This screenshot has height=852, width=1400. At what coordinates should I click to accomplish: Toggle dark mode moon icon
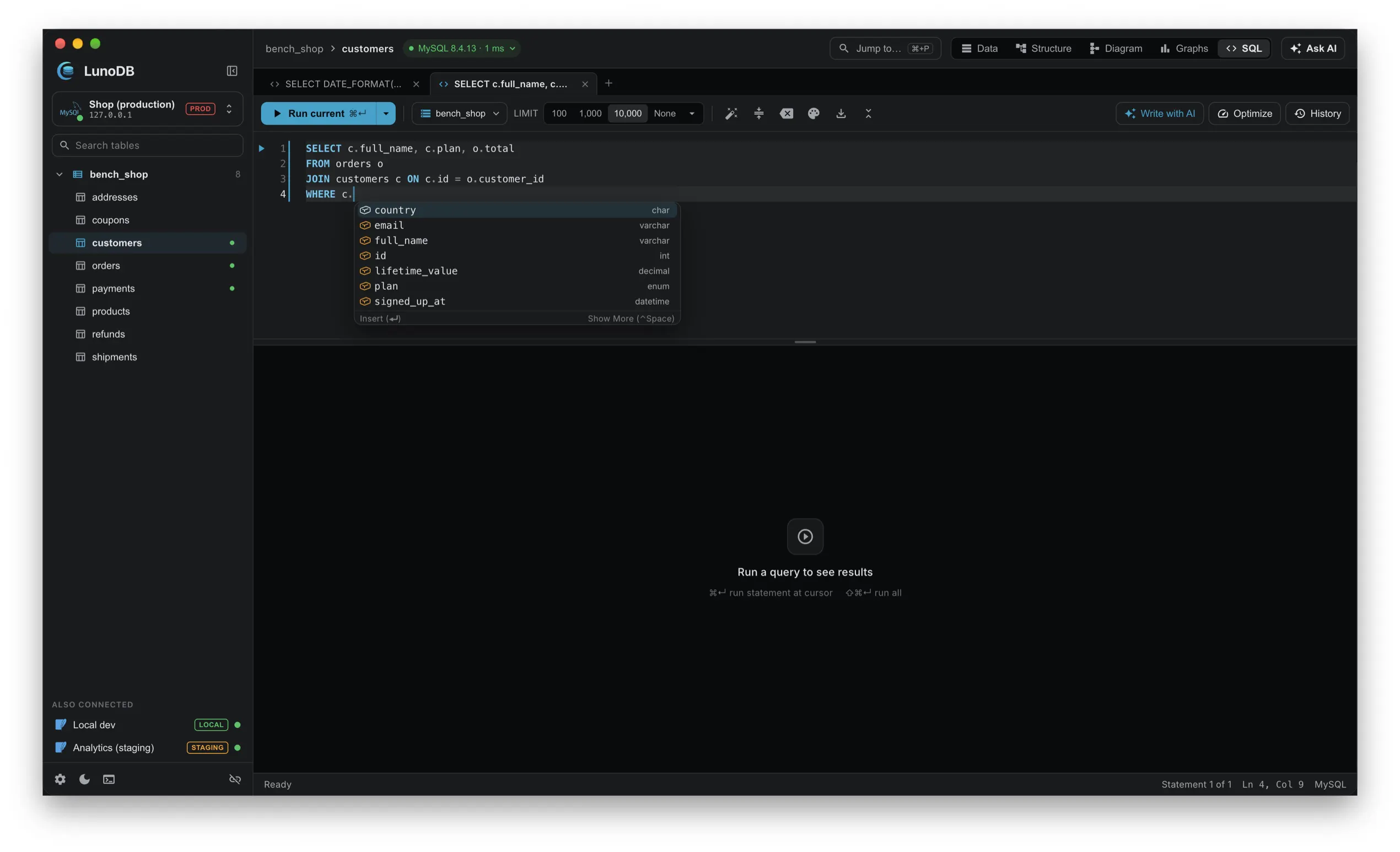tap(85, 779)
